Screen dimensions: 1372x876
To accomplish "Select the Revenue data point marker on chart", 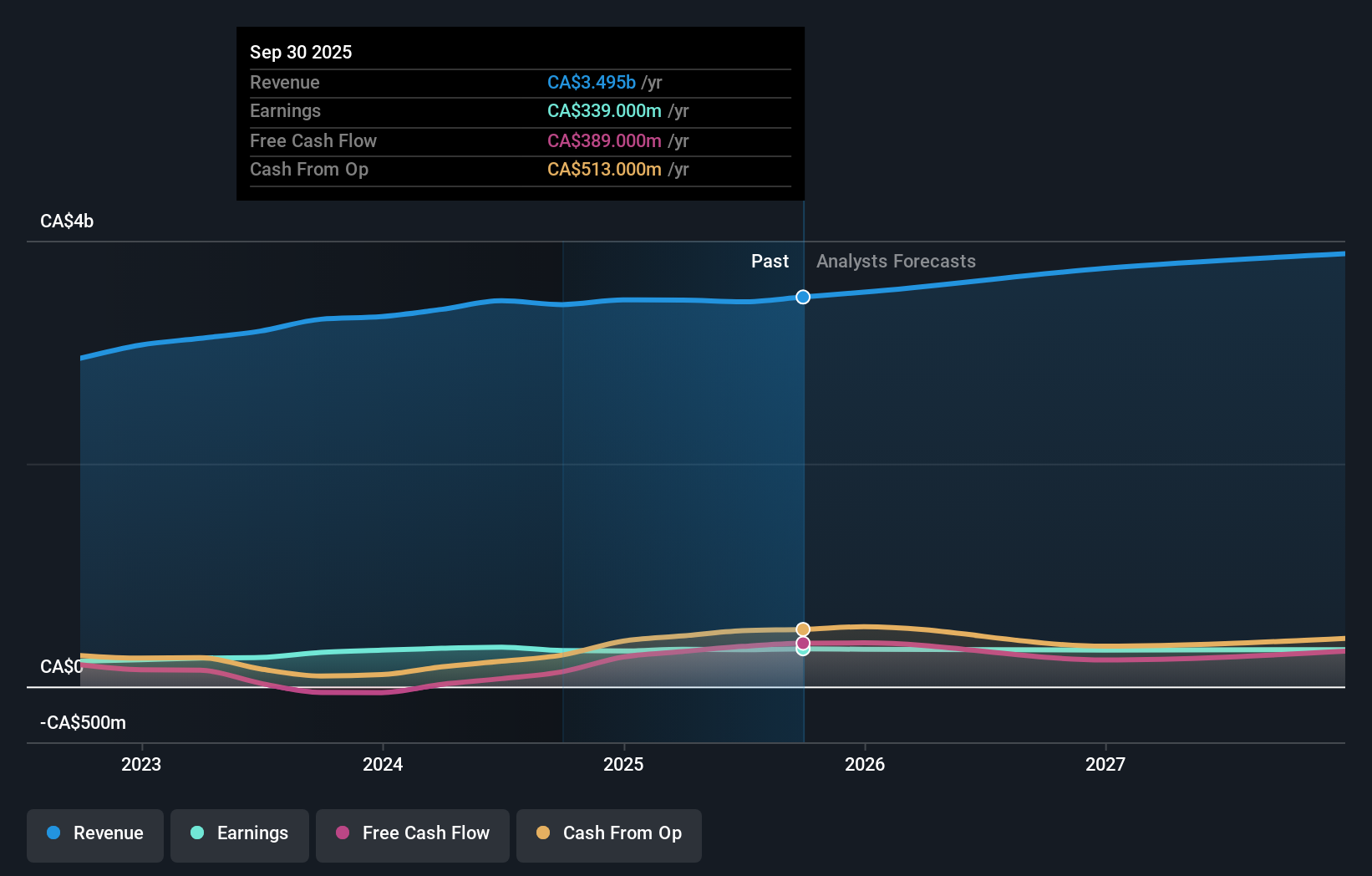I will pos(802,297).
